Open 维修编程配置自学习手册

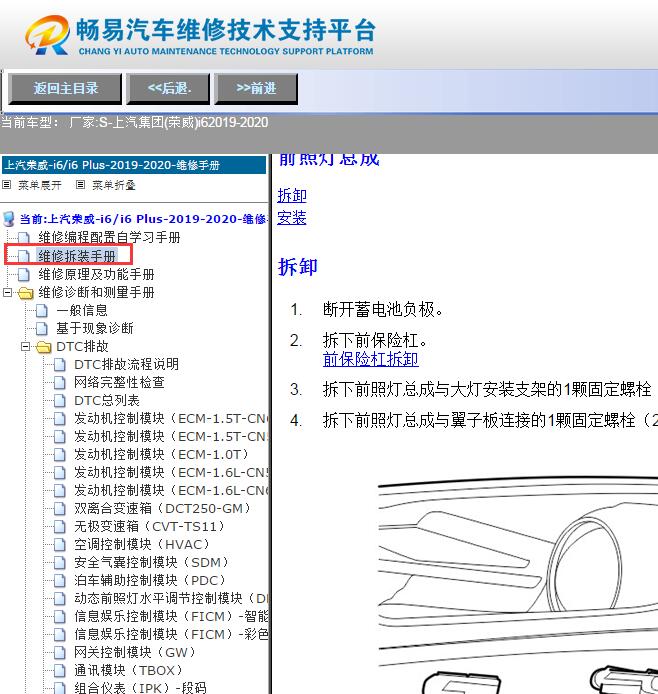click(x=109, y=238)
